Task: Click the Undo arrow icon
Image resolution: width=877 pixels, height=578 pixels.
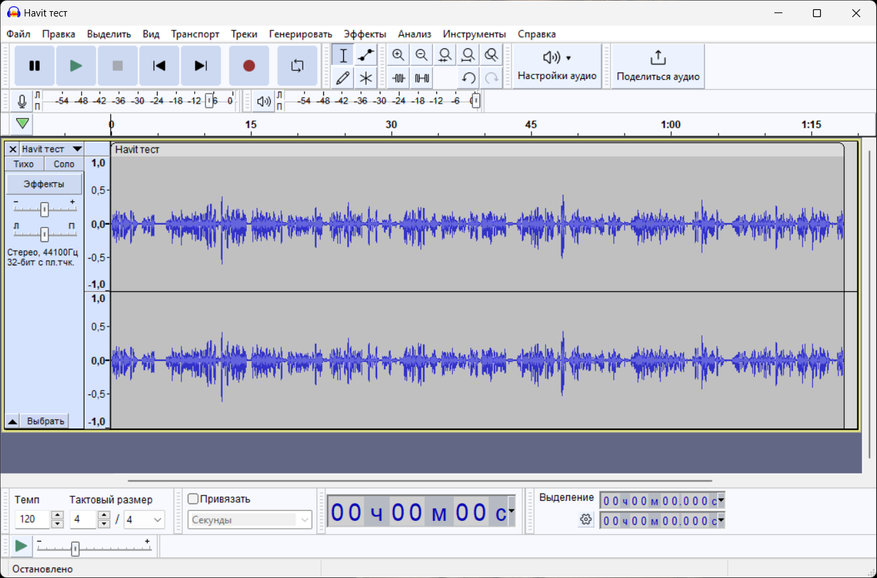Action: click(x=468, y=78)
